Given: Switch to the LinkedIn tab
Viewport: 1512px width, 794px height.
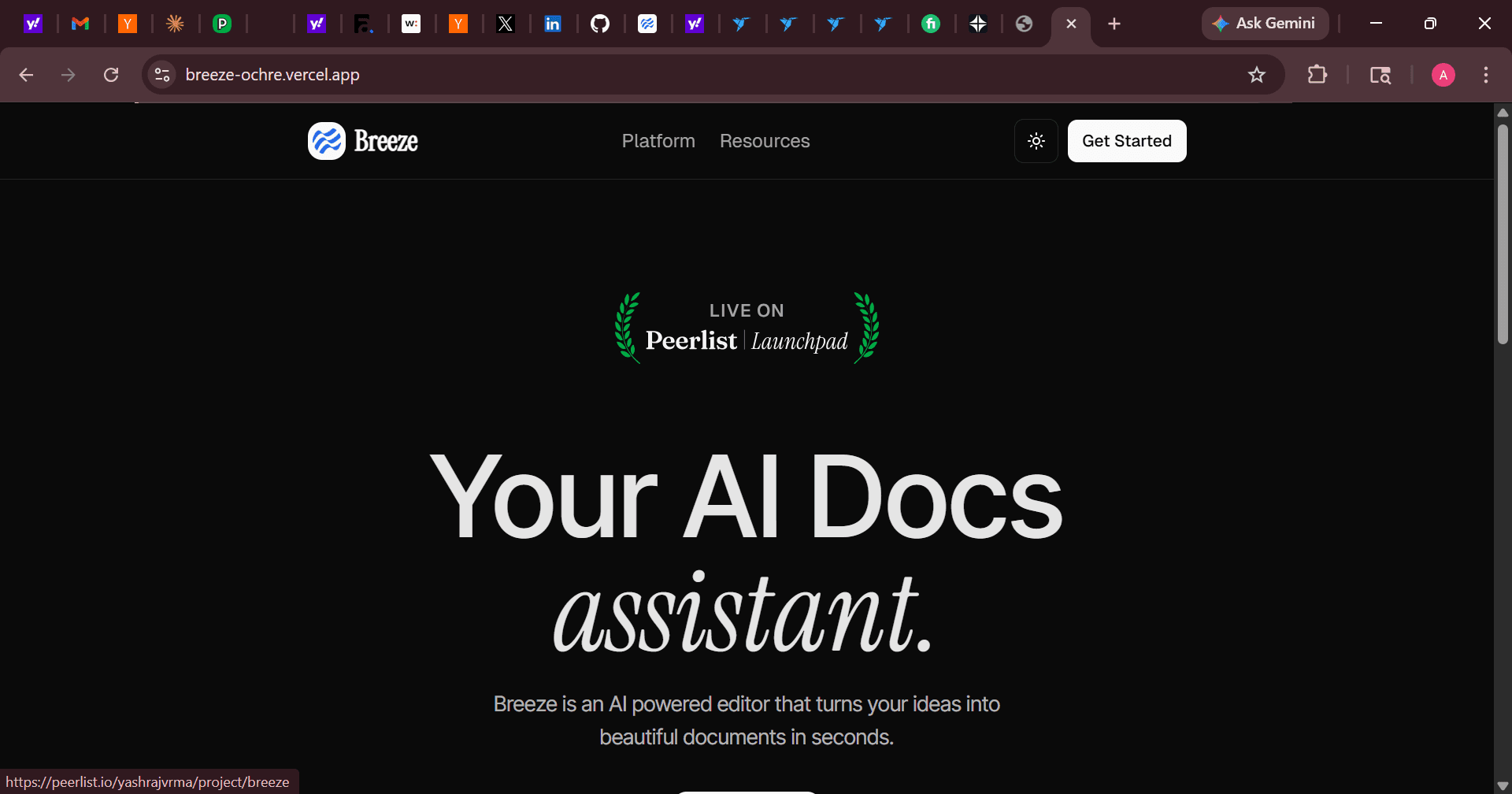Looking at the screenshot, I should coord(553,24).
